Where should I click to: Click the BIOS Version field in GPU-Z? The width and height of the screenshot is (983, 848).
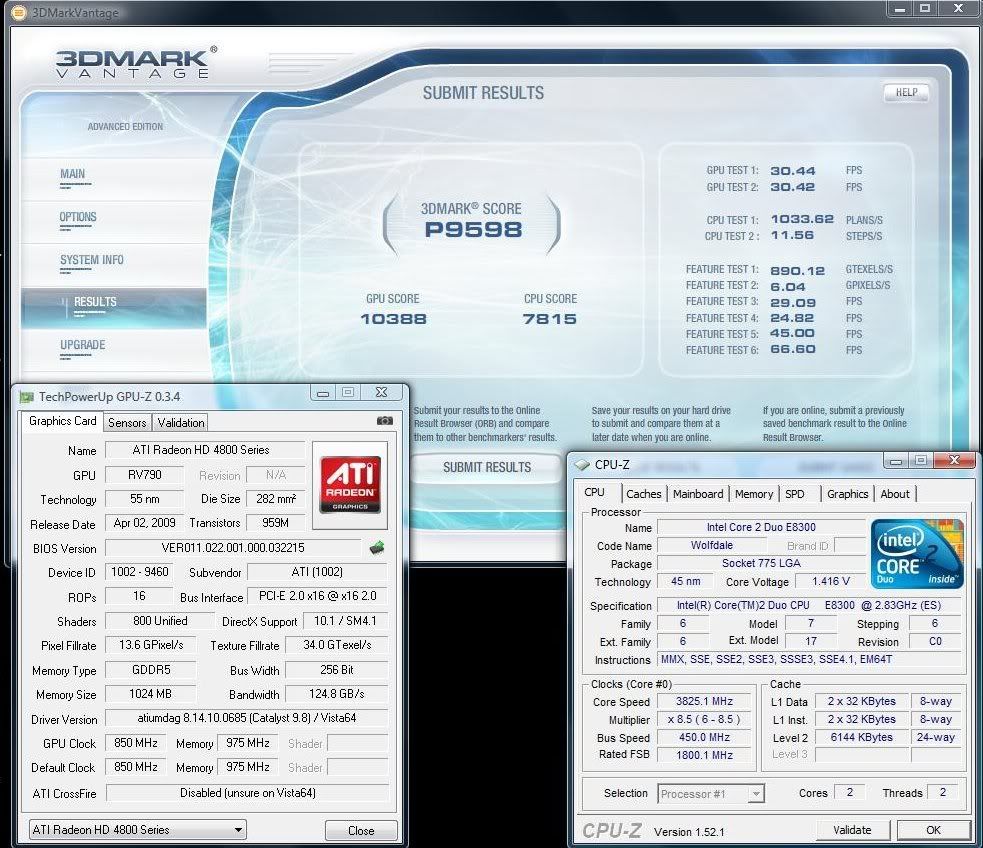coord(233,548)
